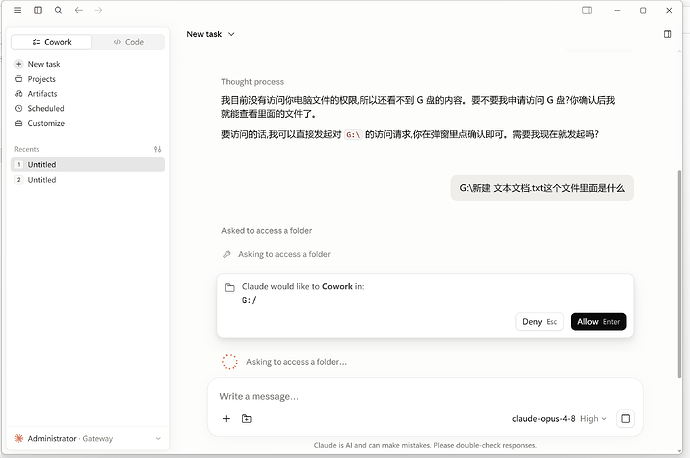Image resolution: width=690 pixels, height=458 pixels.
Task: Open the search magnifier icon
Action: [58, 10]
